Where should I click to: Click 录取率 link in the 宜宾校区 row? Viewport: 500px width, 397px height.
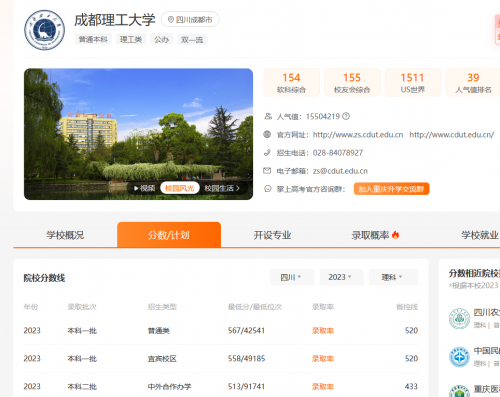tap(323, 359)
